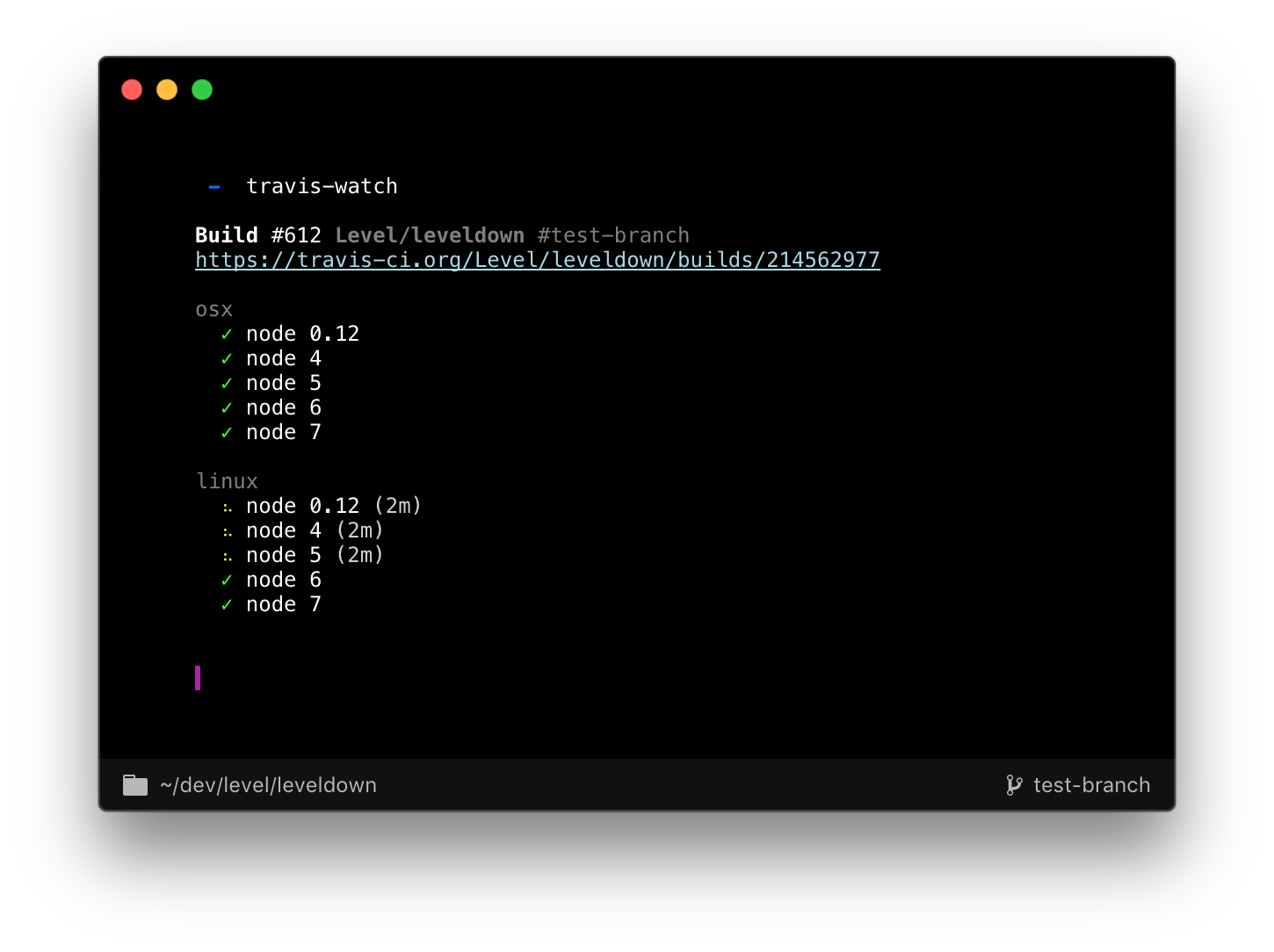Select the linux 'node 4 (2m)' row text
1274x952 pixels.
315,530
